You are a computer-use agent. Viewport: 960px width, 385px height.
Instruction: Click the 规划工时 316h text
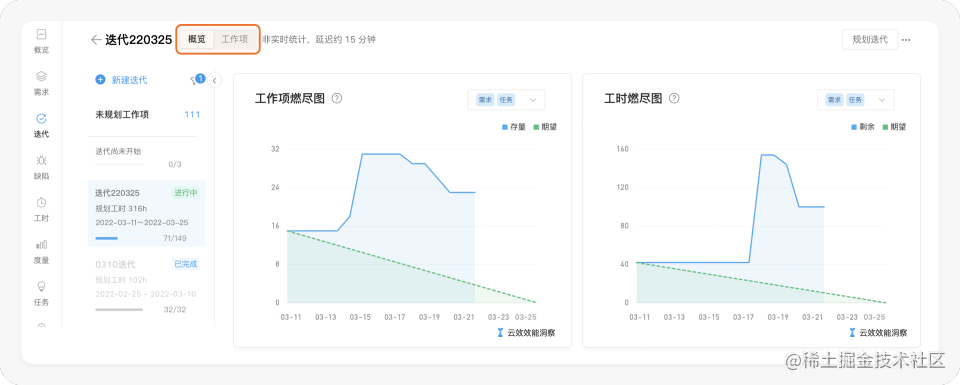[120, 208]
